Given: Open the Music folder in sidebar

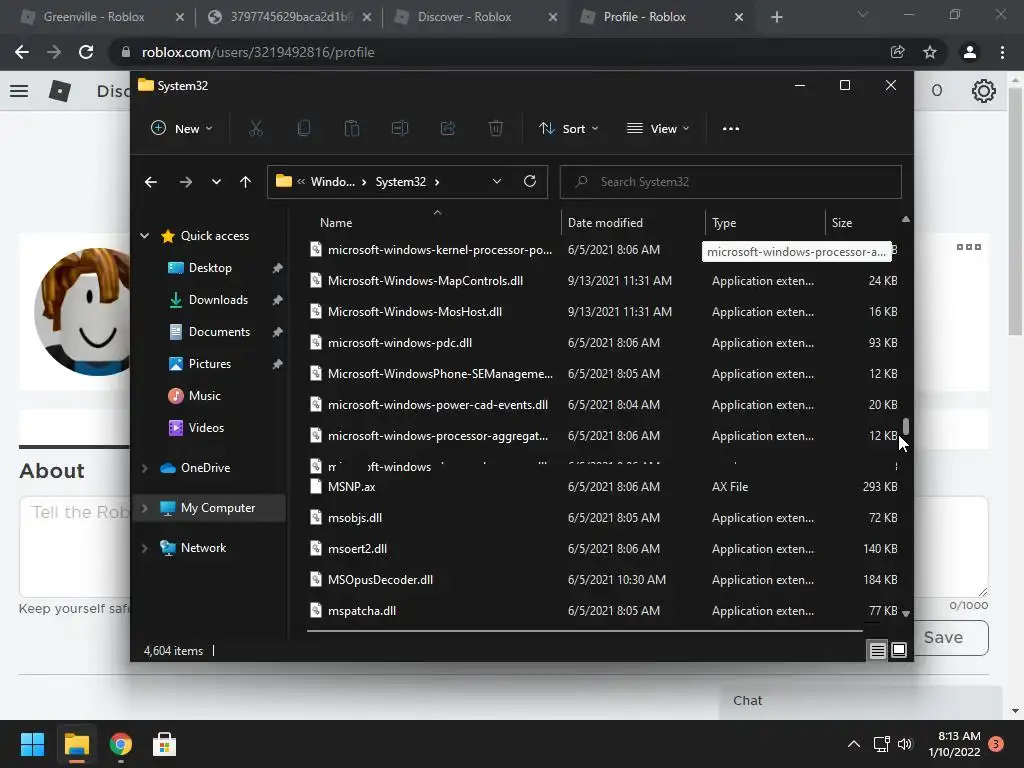Looking at the screenshot, I should pos(204,396).
